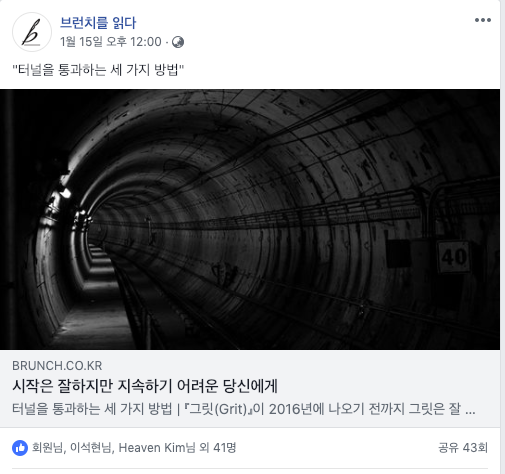The image size is (505, 474).
Task: Open 이석현님 profile from the reactions
Action: 90,448
